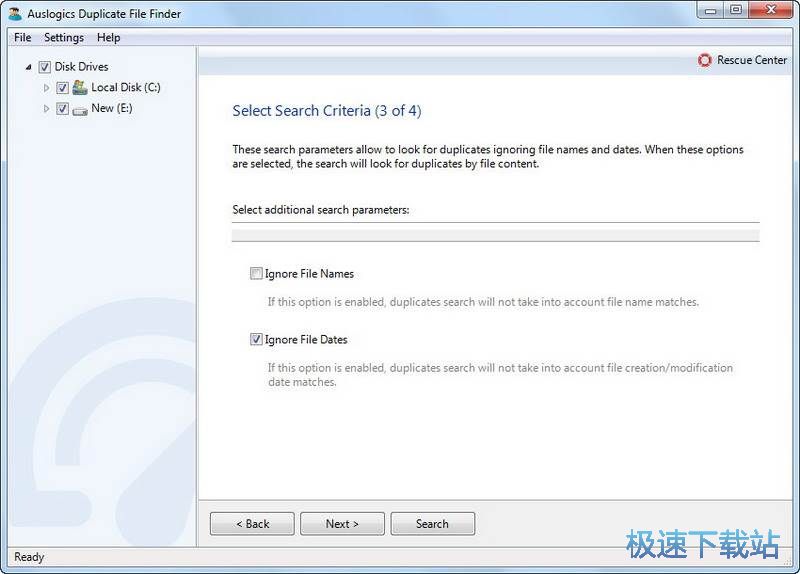Expand the New (E:) node
This screenshot has width=800, height=574.
46,109
